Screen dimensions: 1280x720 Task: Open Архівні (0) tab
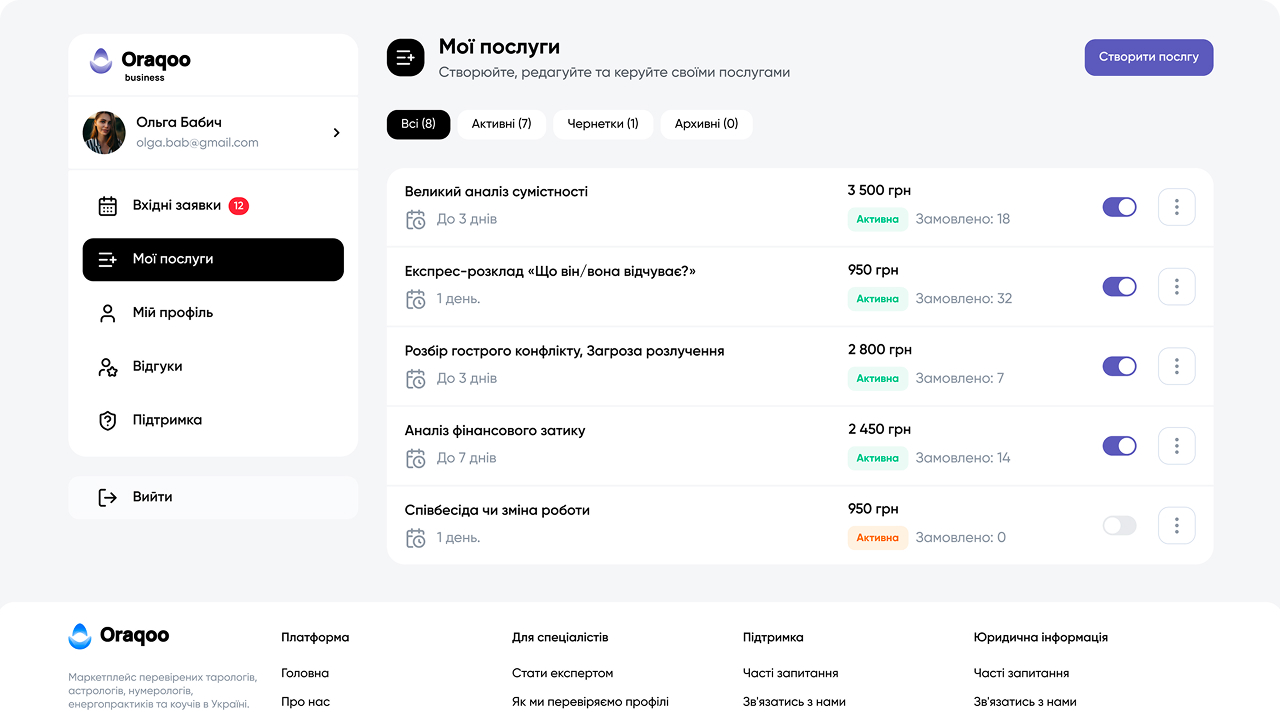[x=706, y=124]
